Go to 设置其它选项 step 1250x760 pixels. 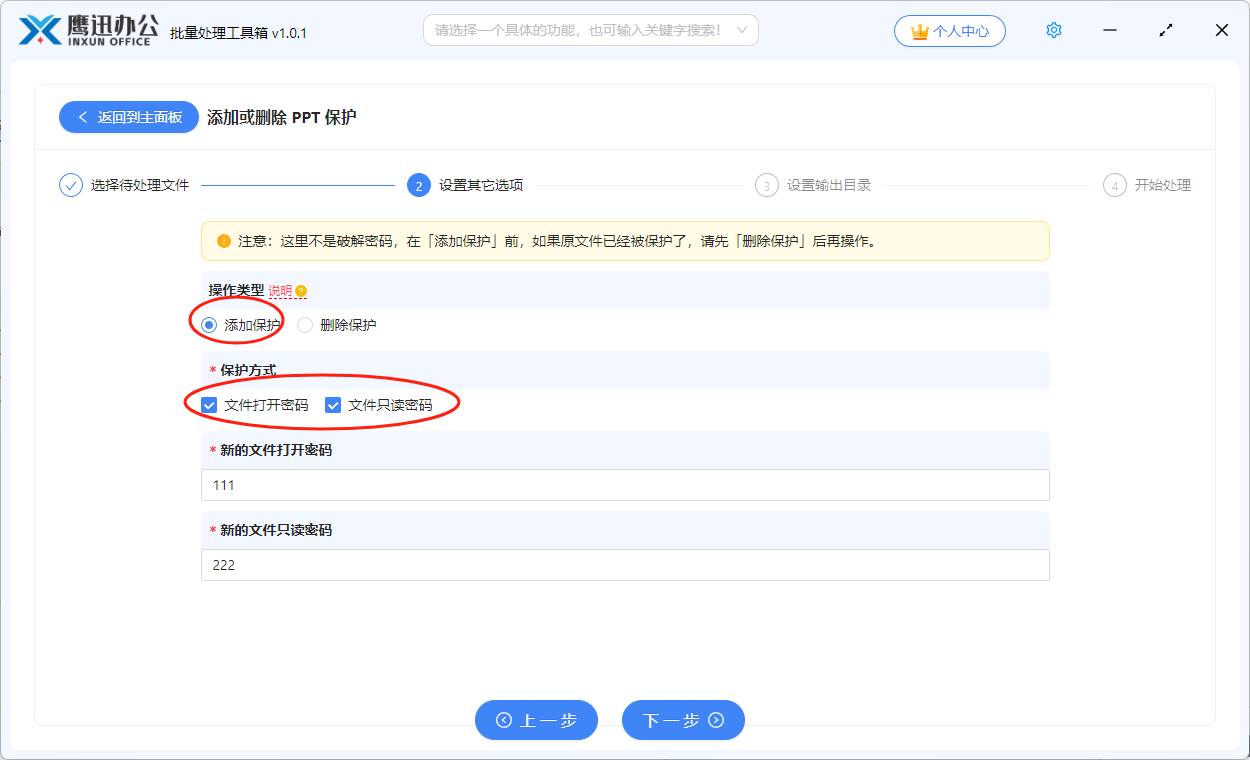481,185
